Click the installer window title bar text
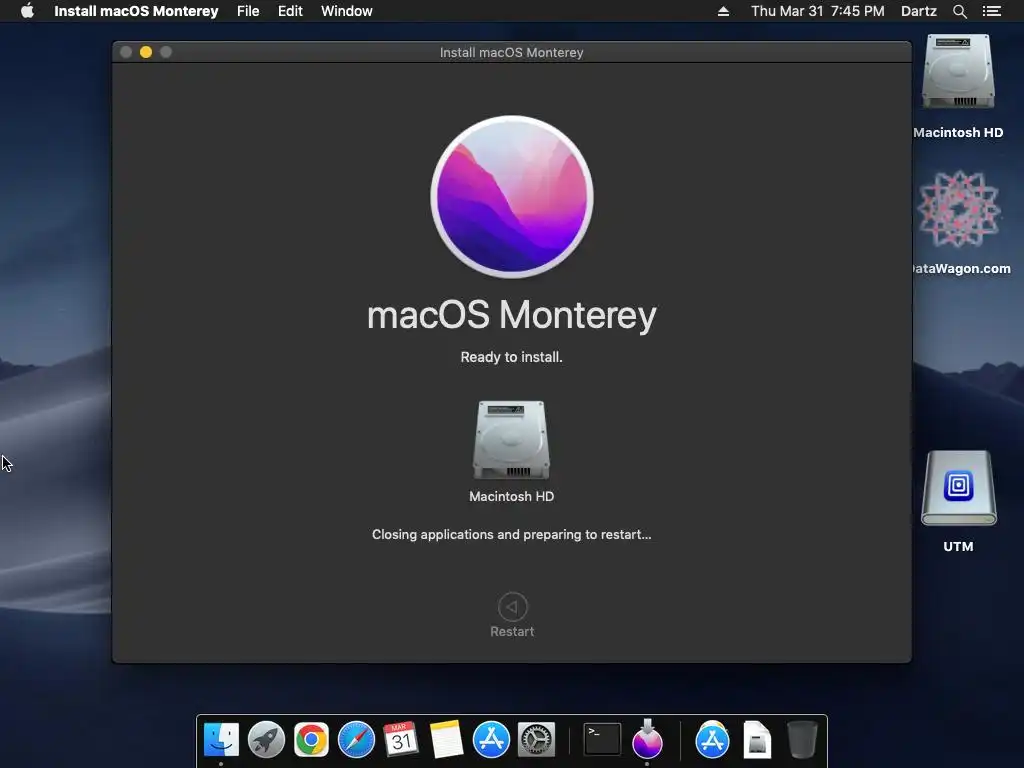Viewport: 1024px width, 768px height. pos(511,52)
